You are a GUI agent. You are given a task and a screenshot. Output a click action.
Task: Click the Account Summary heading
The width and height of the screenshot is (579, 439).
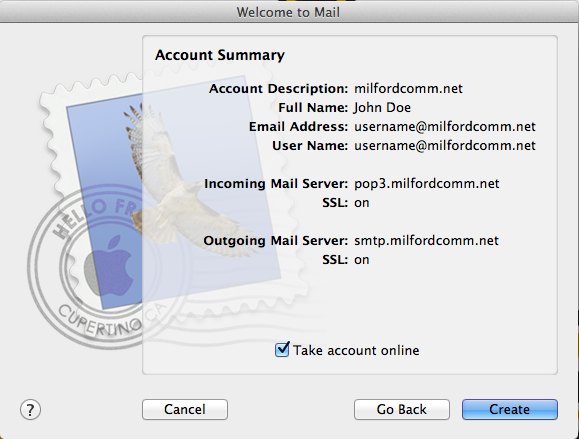pyautogui.click(x=220, y=55)
